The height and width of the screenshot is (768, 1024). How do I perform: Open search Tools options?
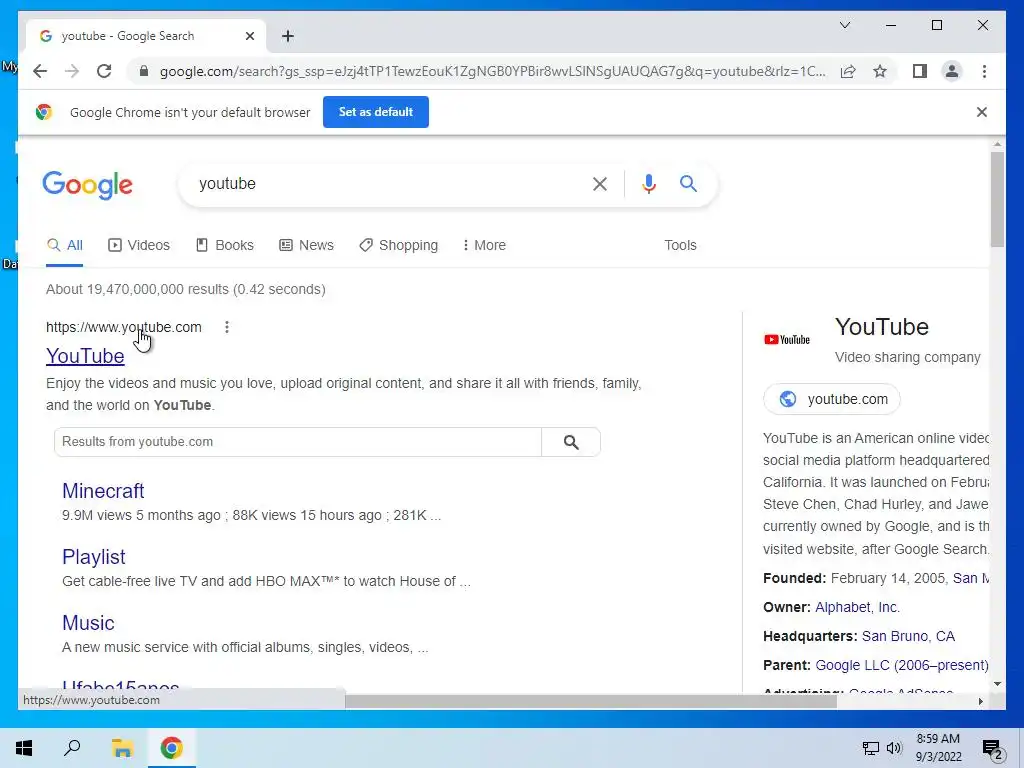tap(680, 246)
